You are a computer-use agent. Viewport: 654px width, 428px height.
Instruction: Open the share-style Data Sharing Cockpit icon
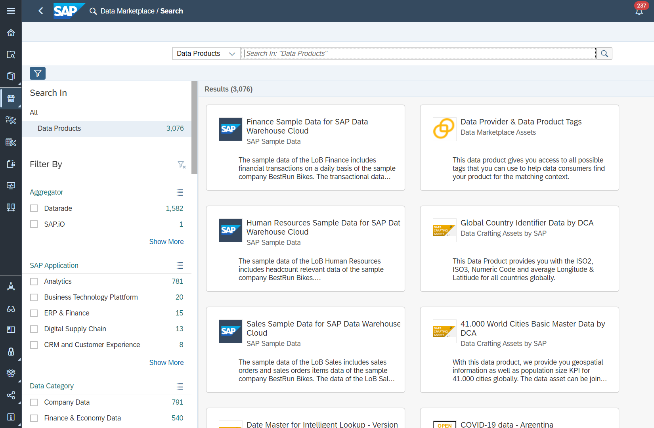pos(11,395)
